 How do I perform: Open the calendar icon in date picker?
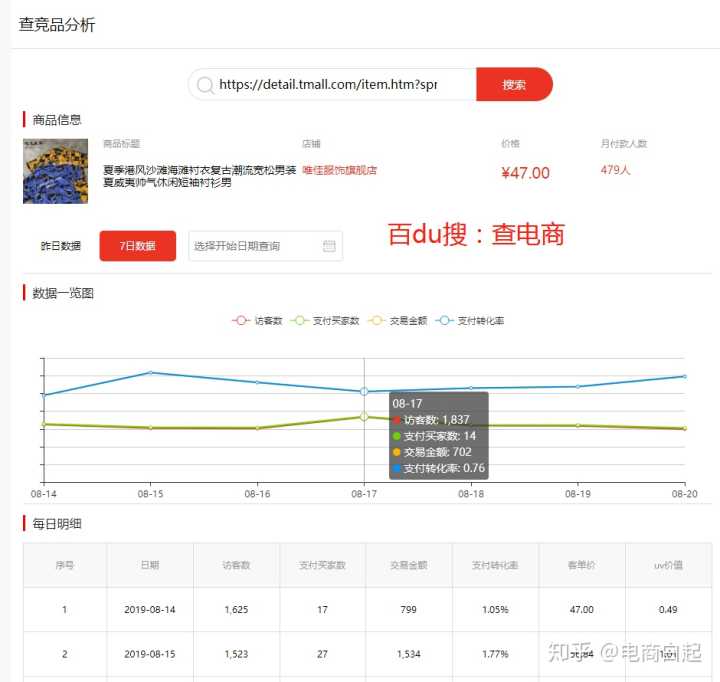pos(329,246)
